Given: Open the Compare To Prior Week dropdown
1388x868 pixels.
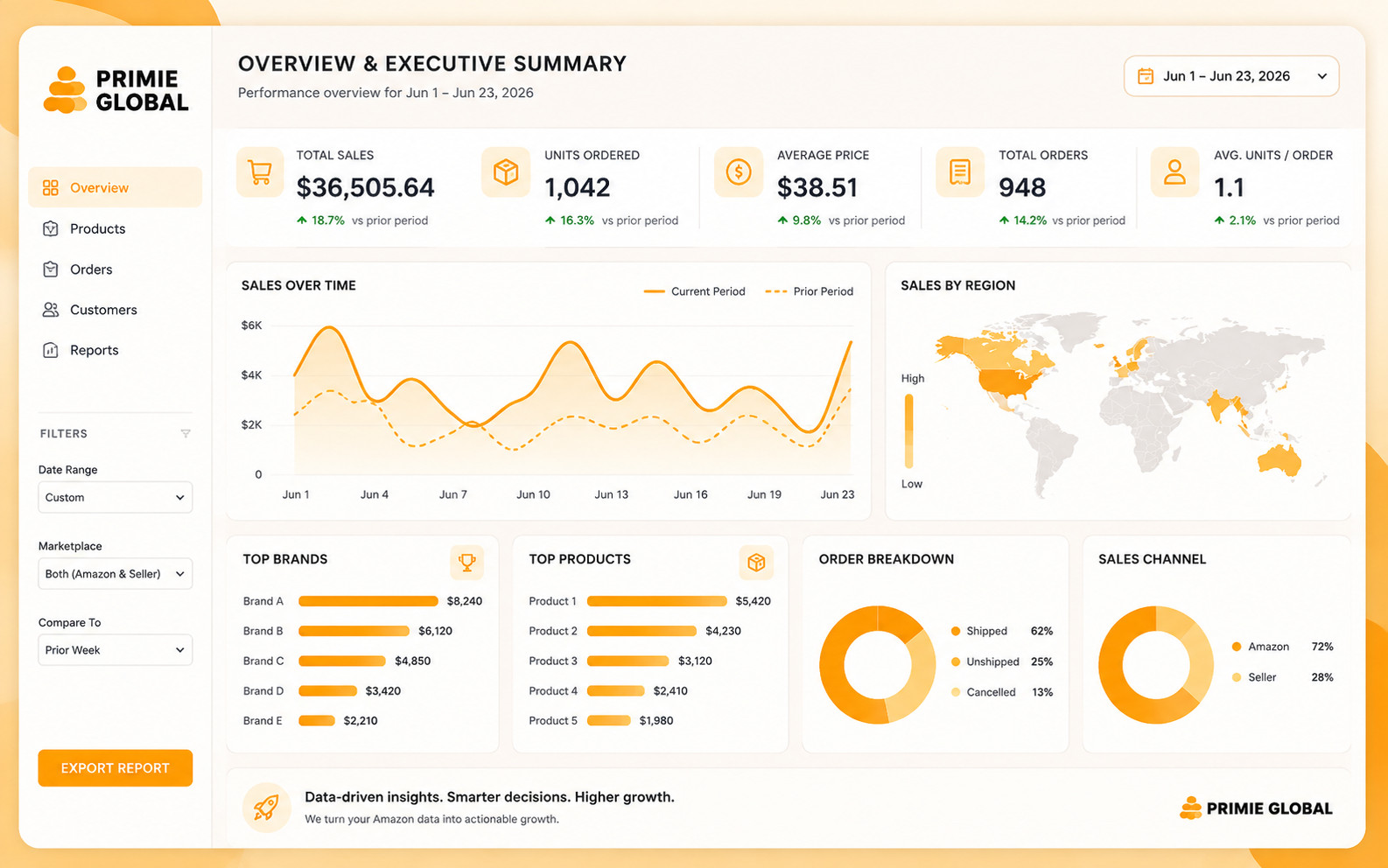Looking at the screenshot, I should (116, 650).
